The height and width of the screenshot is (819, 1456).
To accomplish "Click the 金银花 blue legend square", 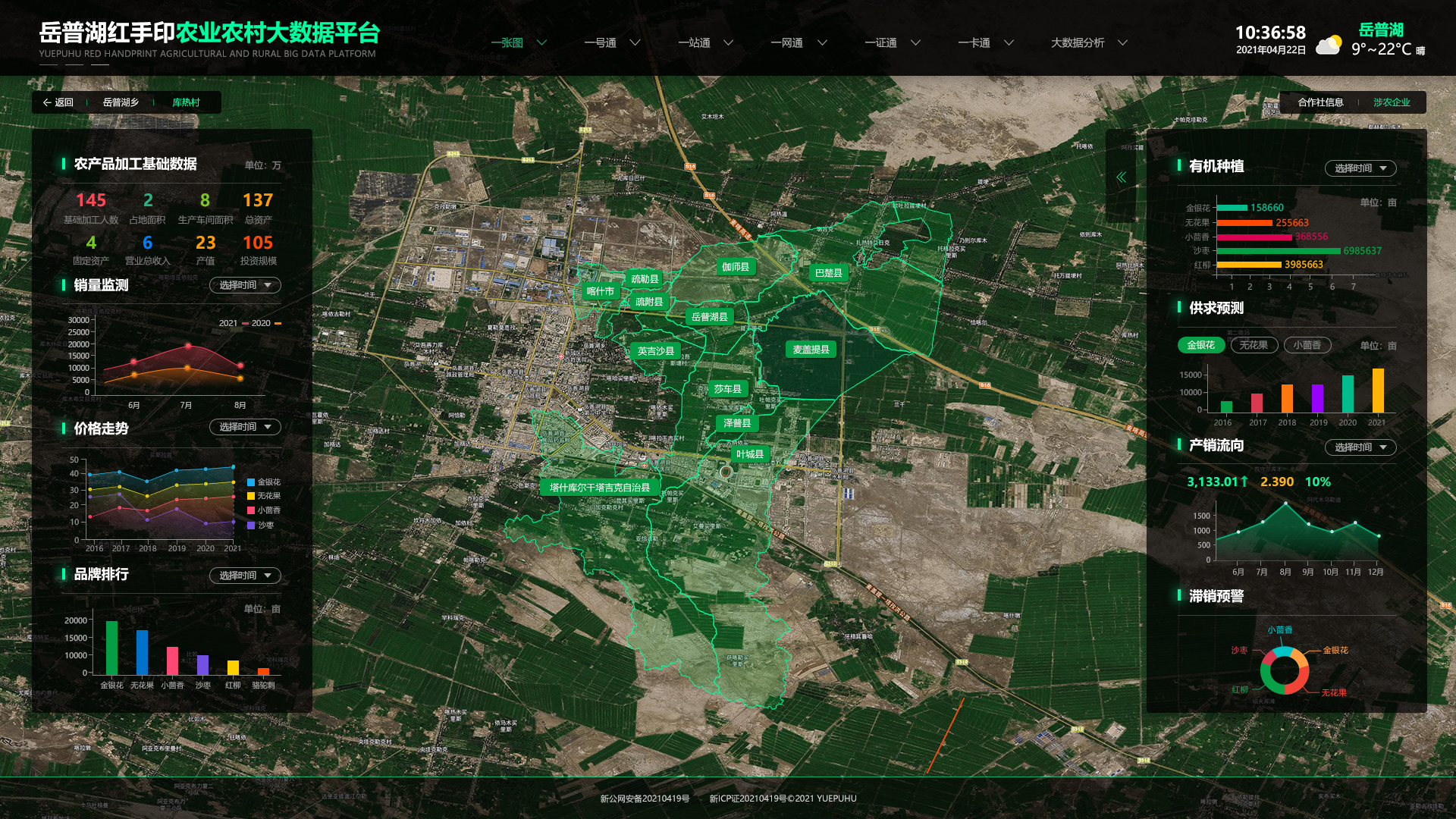I will click(251, 482).
